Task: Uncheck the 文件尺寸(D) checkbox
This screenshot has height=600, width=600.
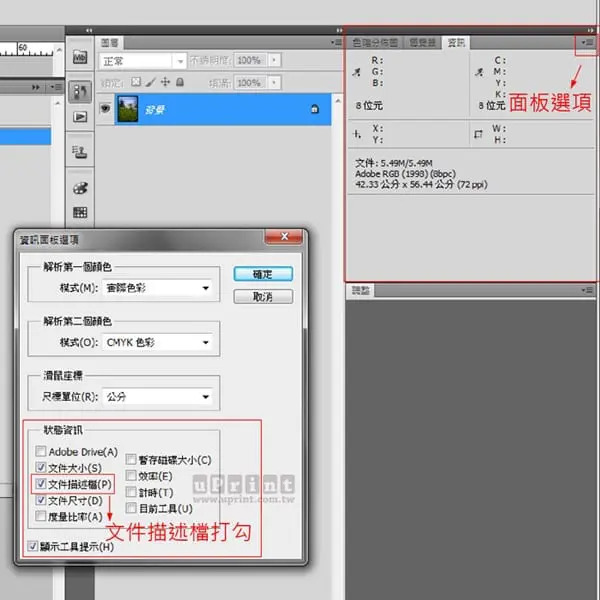Action: coord(41,500)
